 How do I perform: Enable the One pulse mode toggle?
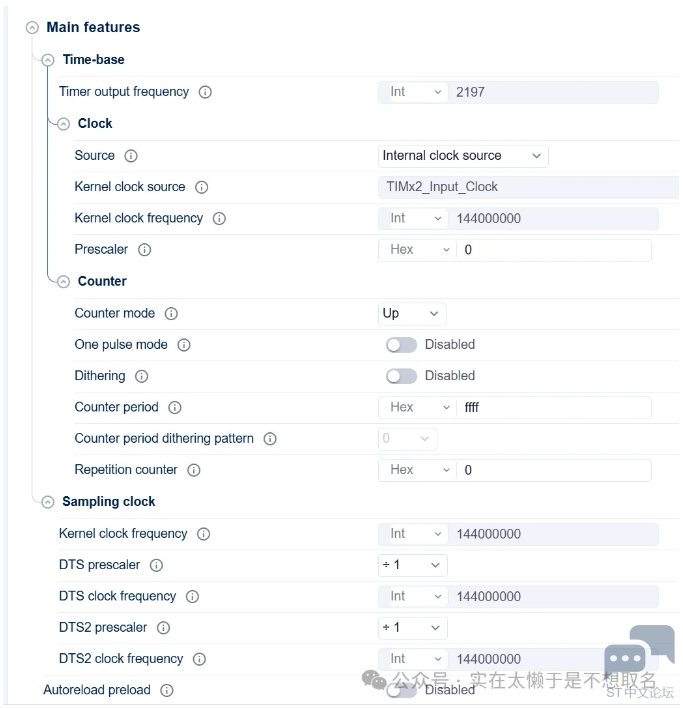401,345
